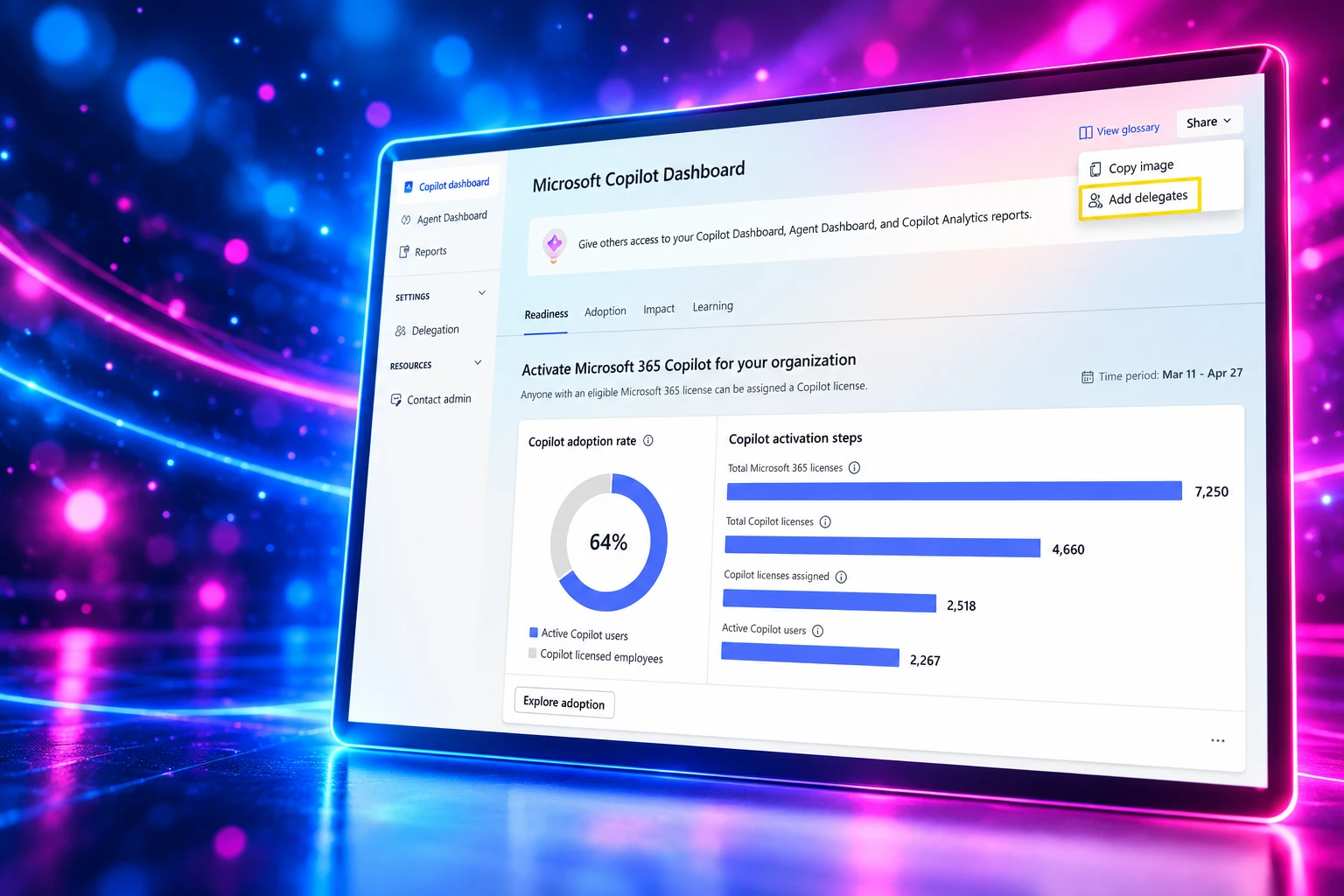Screen dimensions: 1344x896
Task: Choose Add delegates from Share menu
Action: pos(1139,198)
